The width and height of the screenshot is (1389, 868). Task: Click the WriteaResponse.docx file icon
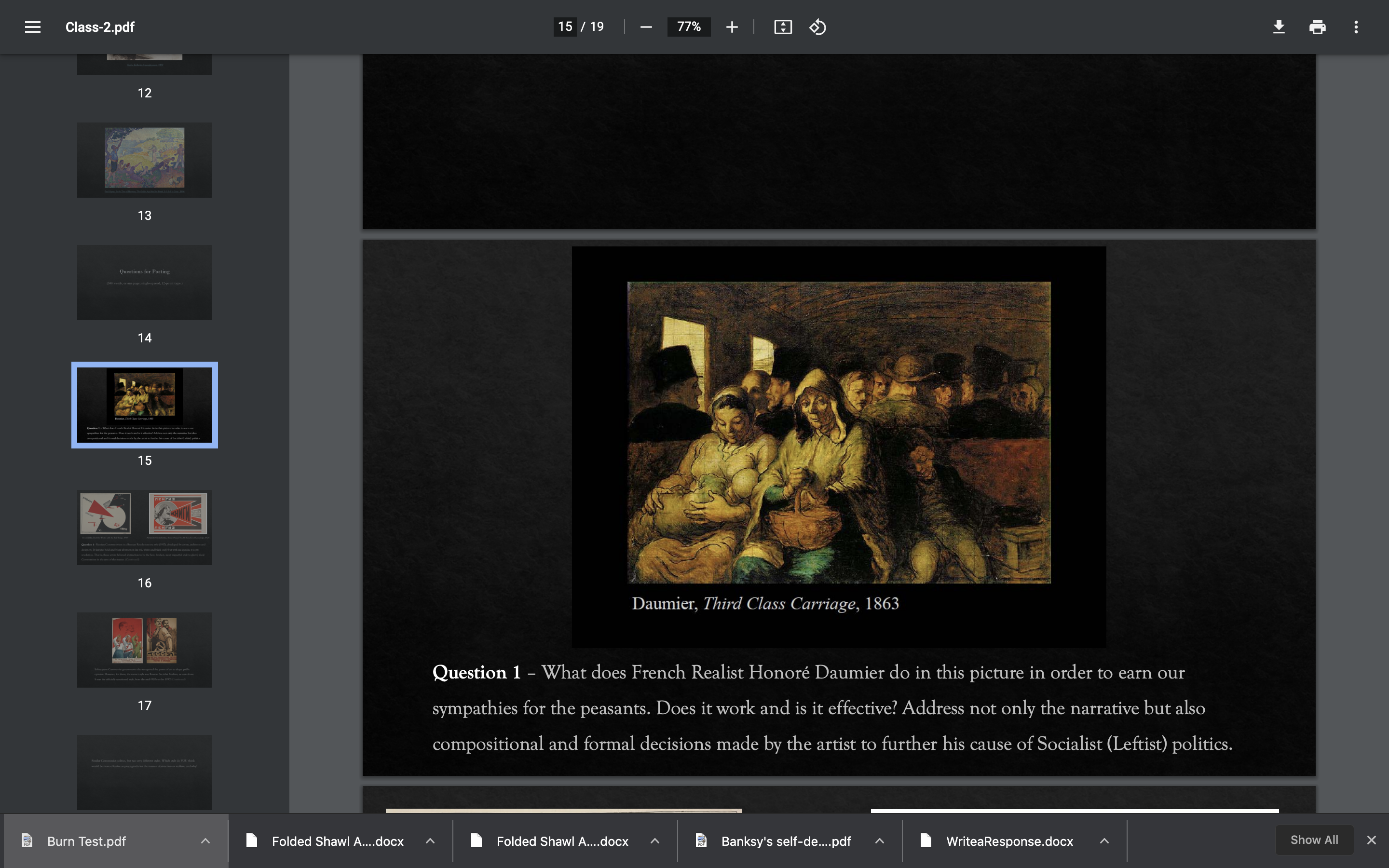(926, 841)
